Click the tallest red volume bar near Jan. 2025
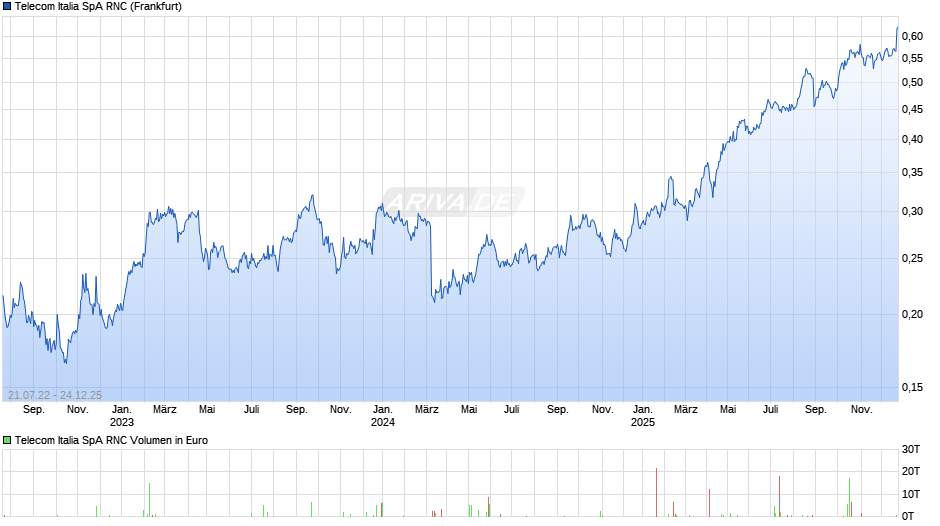Viewport: 940px width, 526px height. point(656,492)
